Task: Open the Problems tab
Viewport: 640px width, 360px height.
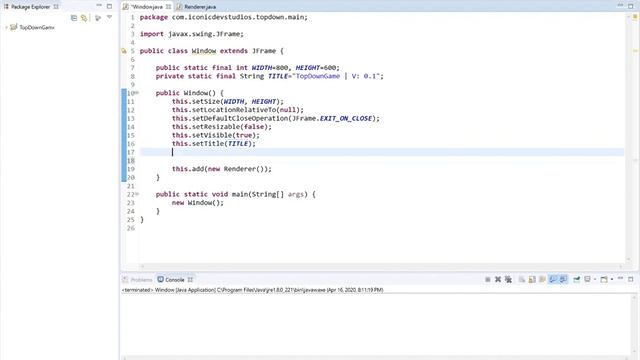Action: tap(138, 280)
